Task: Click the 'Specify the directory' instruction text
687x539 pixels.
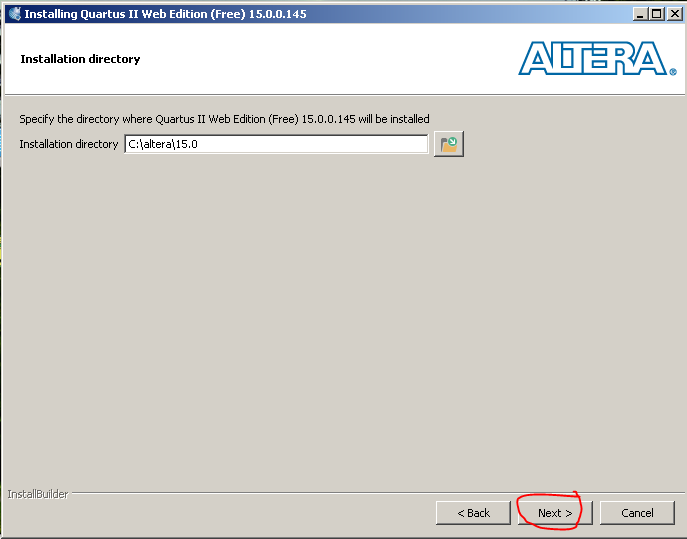Action: click(224, 119)
